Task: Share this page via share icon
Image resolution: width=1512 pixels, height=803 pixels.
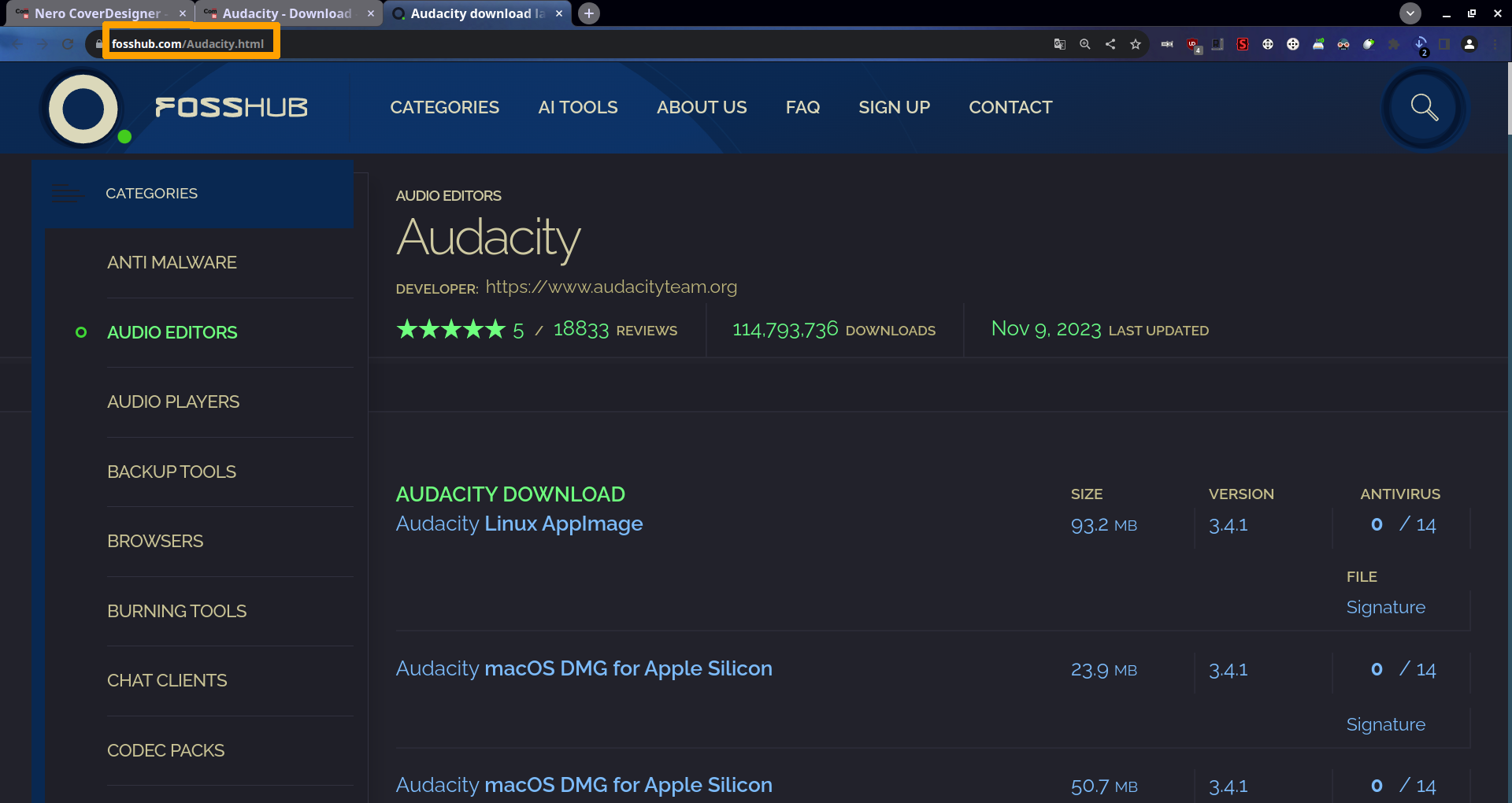Action: click(1110, 44)
